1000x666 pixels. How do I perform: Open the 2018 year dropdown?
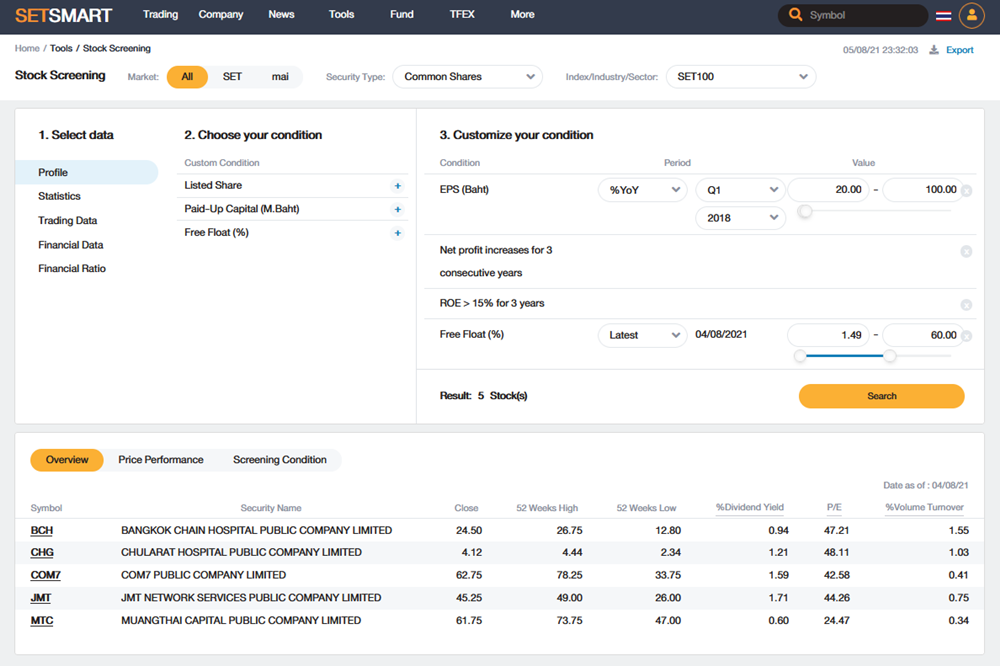point(740,218)
